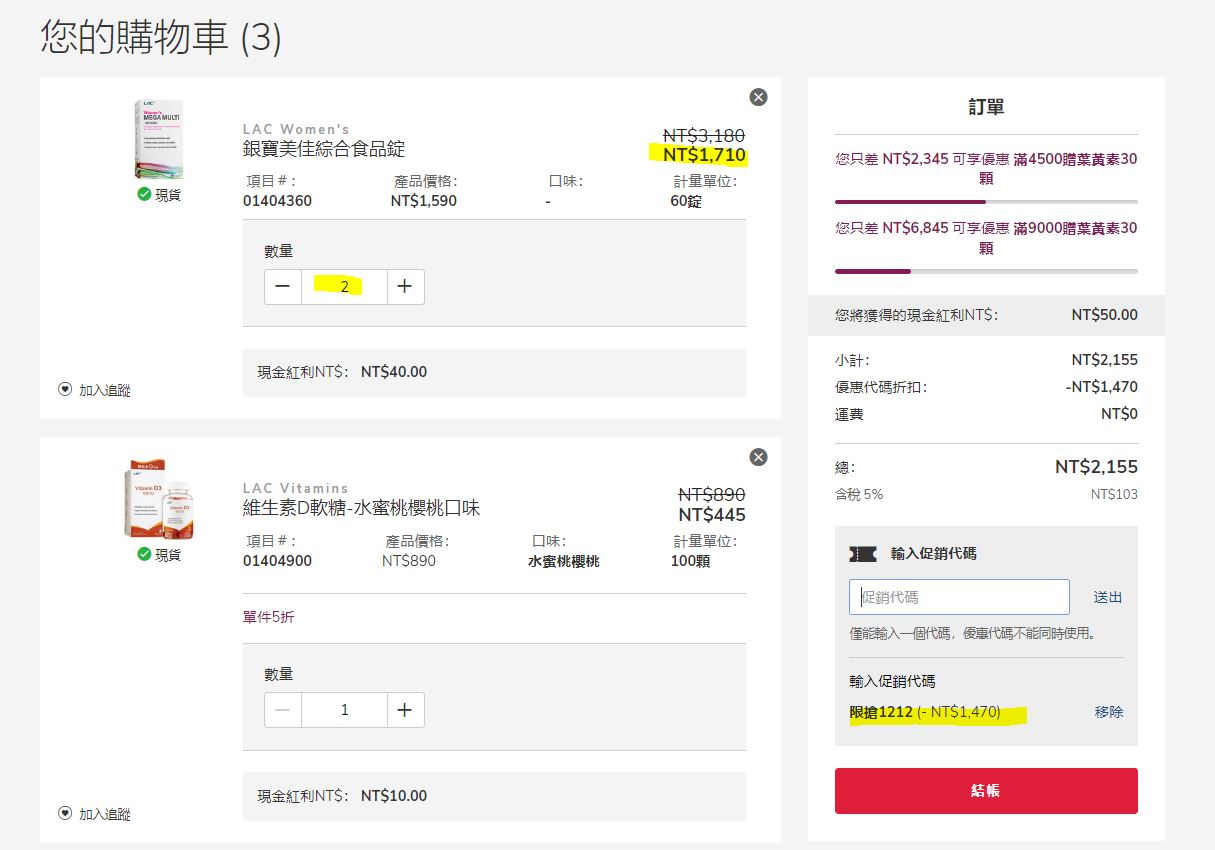This screenshot has width=1215, height=850.
Task: Increase quantity of 維生素D軟糖
Action: coord(405,710)
